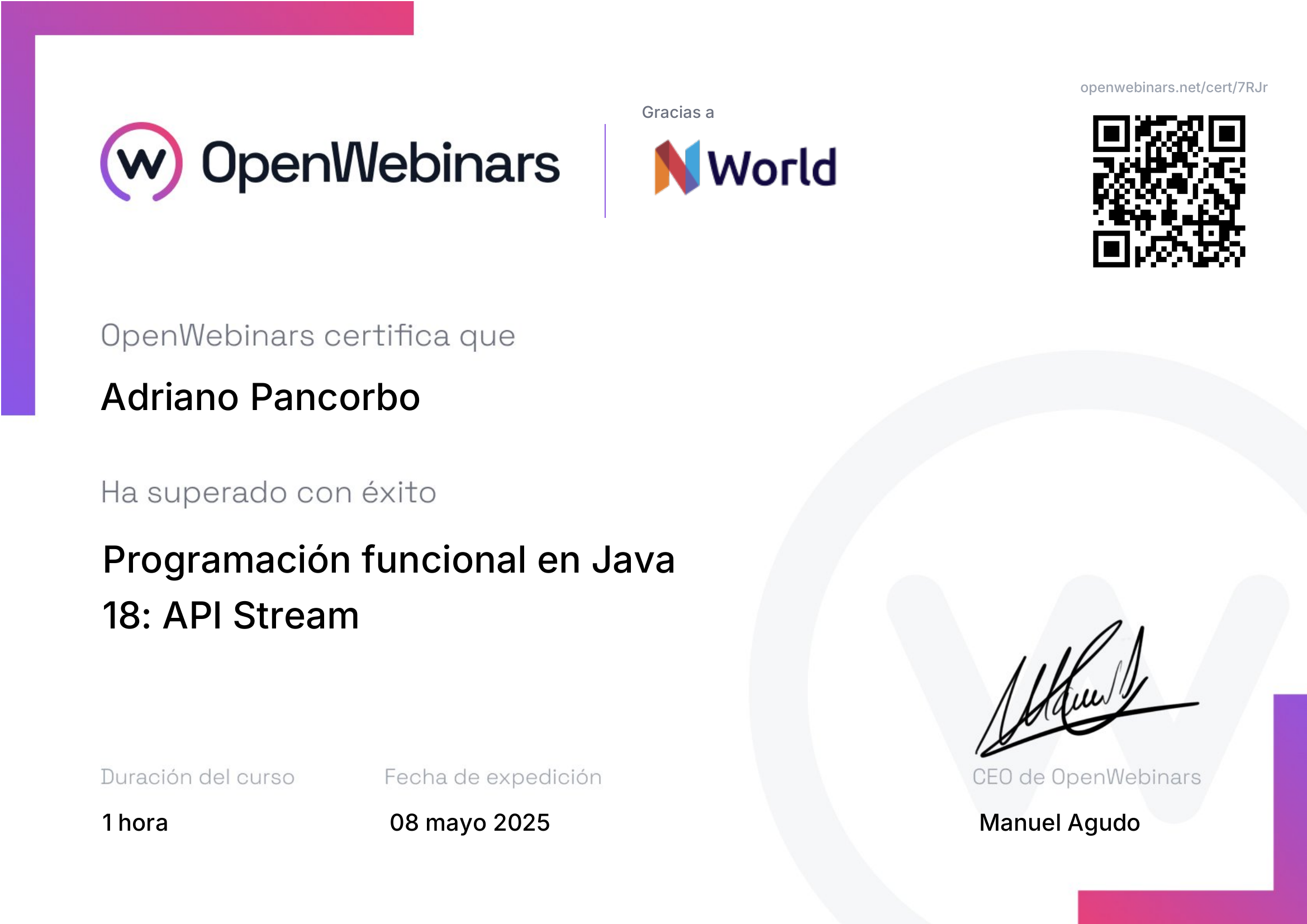
Task: Click the World wordmark next to N logo
Action: click(771, 167)
